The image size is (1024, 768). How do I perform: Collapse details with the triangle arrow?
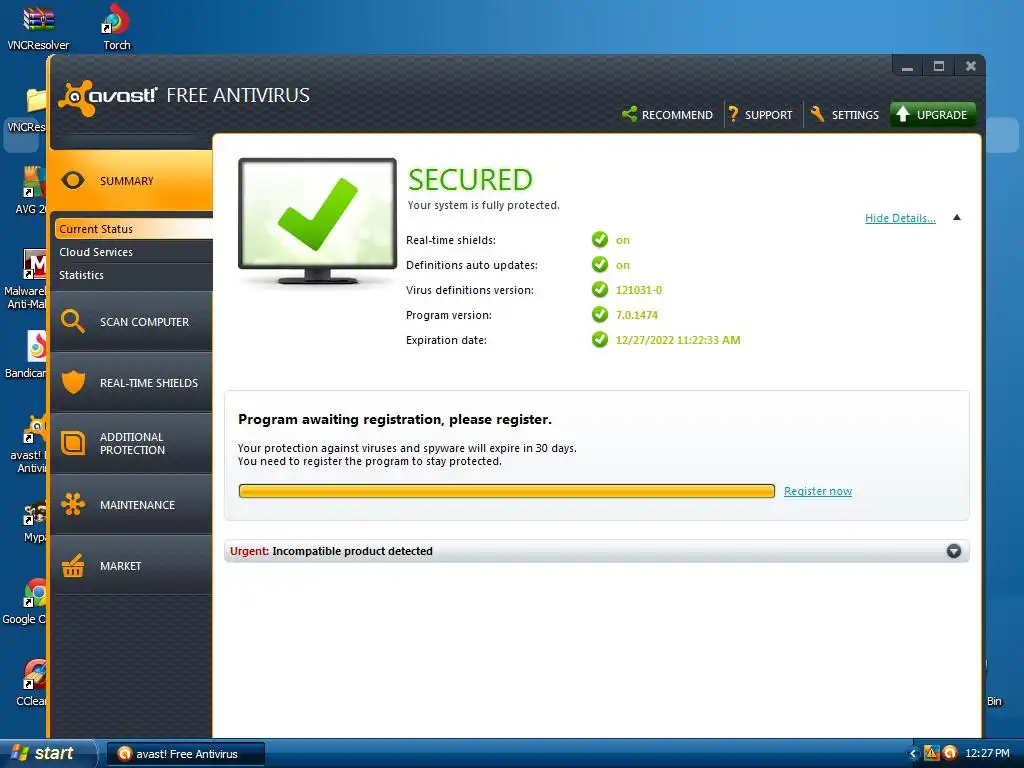click(x=957, y=217)
